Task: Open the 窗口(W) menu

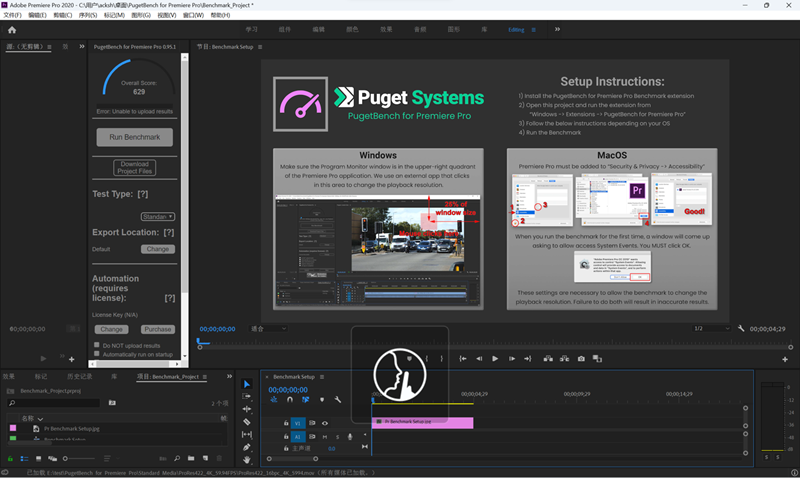Action: pos(193,15)
